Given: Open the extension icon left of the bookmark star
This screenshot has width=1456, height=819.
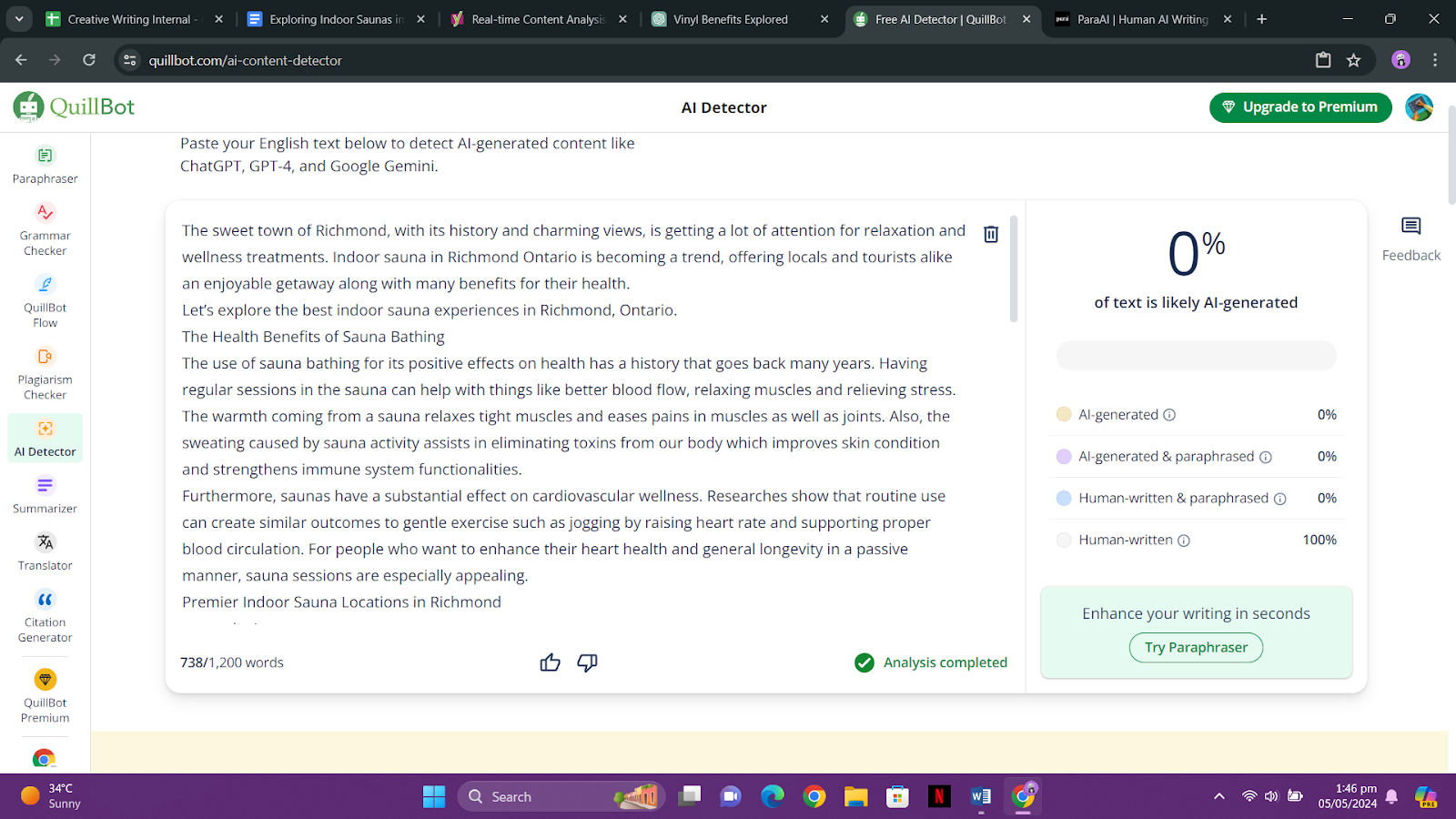Looking at the screenshot, I should (x=1323, y=60).
